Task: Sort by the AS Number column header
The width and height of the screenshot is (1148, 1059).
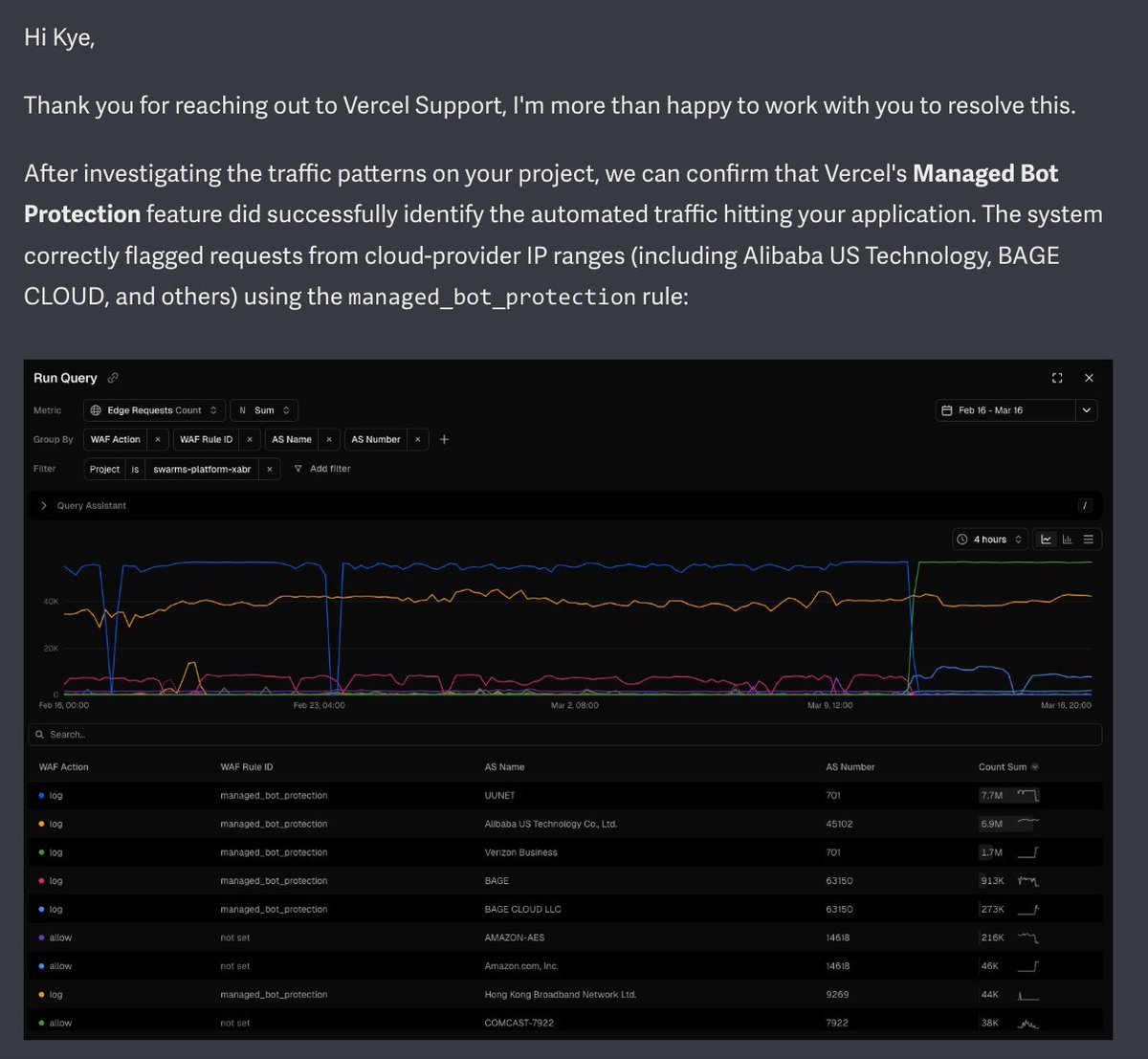Action: click(850, 767)
